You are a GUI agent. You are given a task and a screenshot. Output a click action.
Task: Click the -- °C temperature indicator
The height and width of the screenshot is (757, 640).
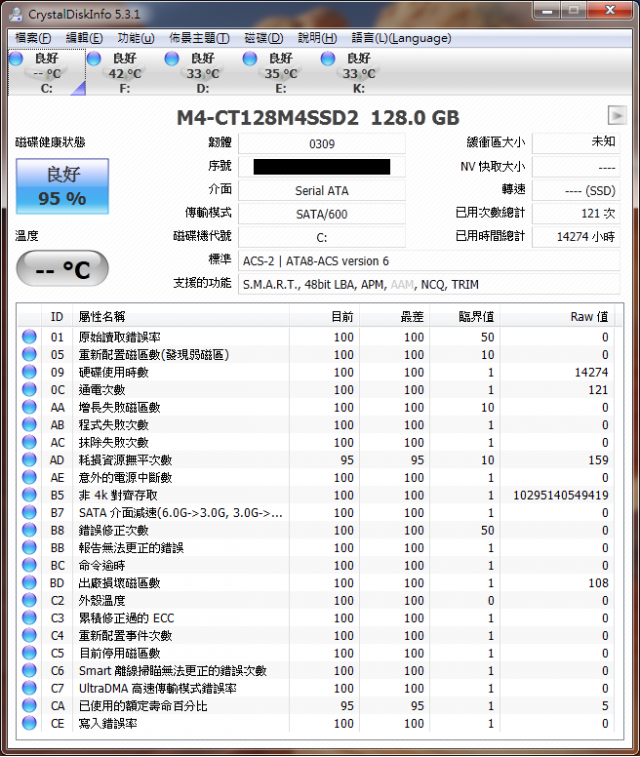click(x=62, y=268)
